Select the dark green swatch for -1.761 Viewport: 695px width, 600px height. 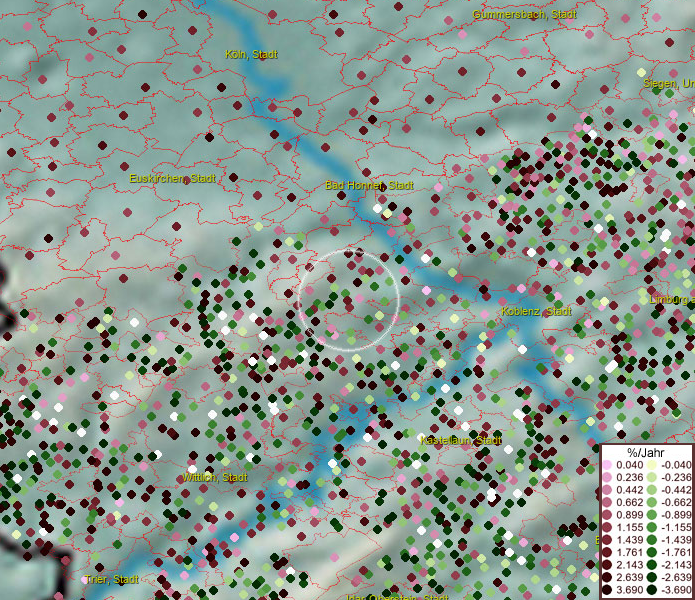tap(652, 552)
